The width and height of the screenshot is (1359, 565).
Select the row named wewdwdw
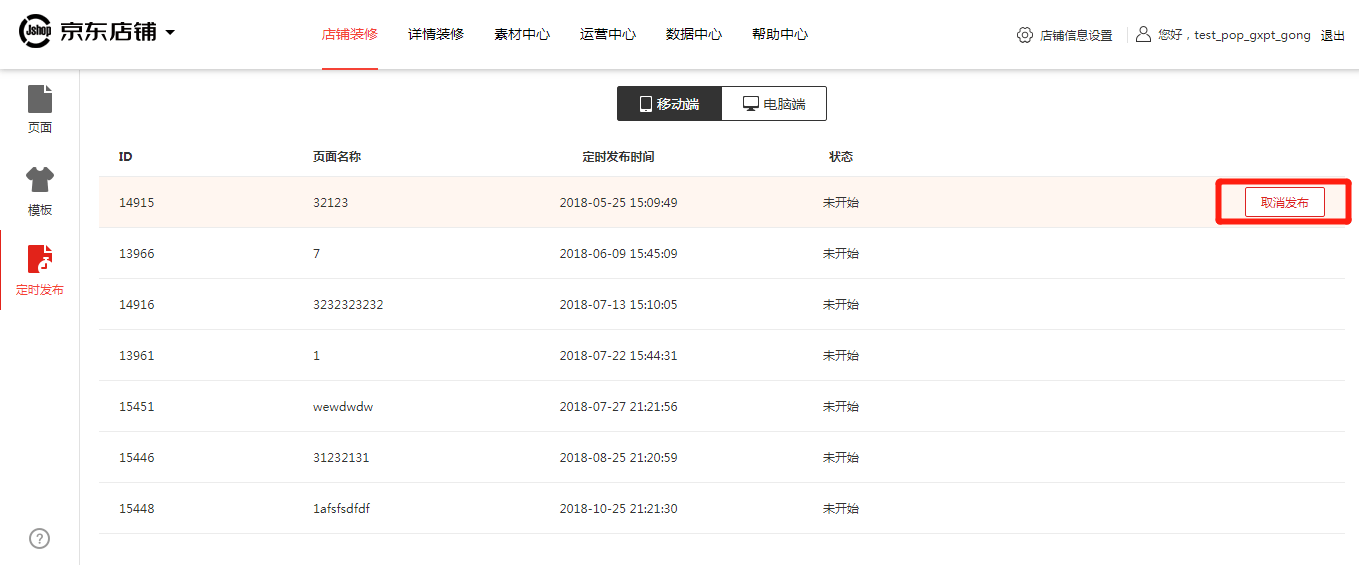tap(722, 406)
